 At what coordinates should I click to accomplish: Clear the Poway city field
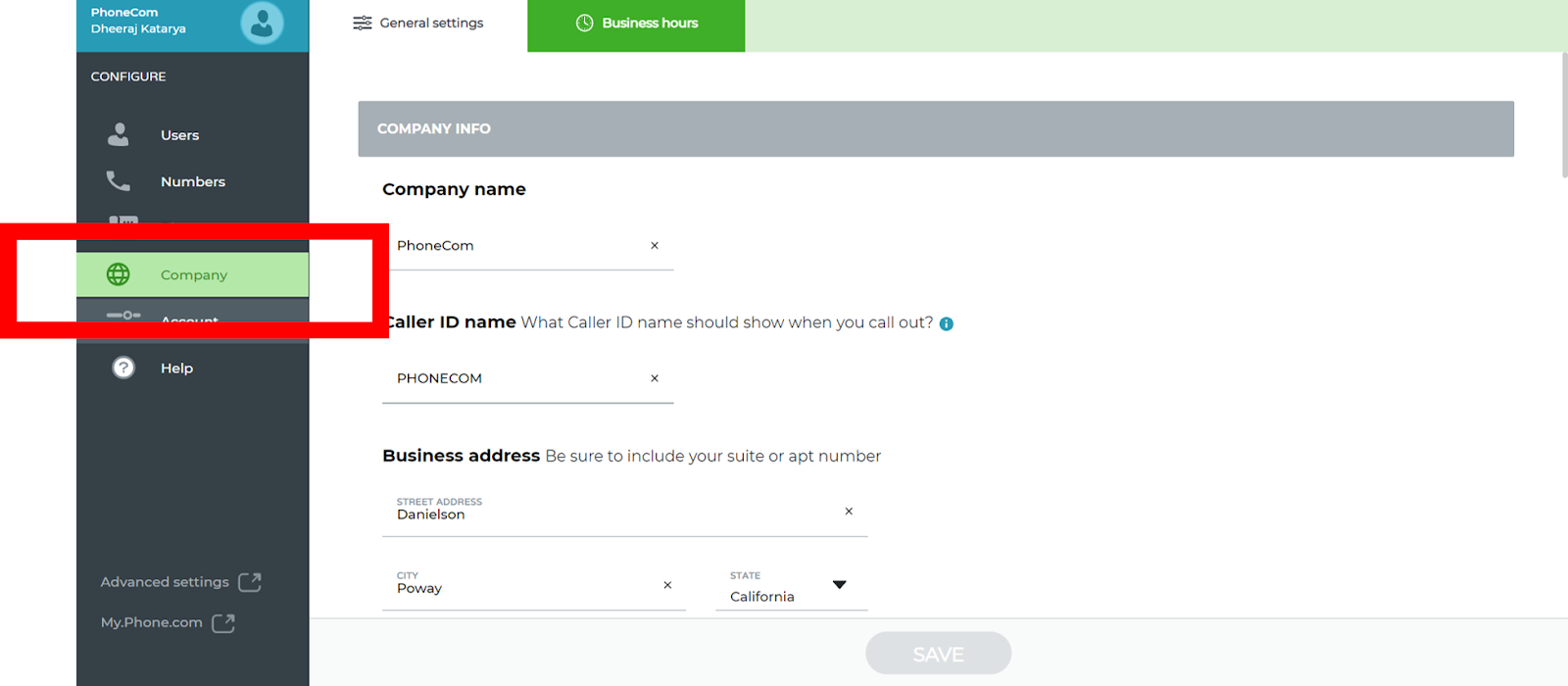click(666, 585)
